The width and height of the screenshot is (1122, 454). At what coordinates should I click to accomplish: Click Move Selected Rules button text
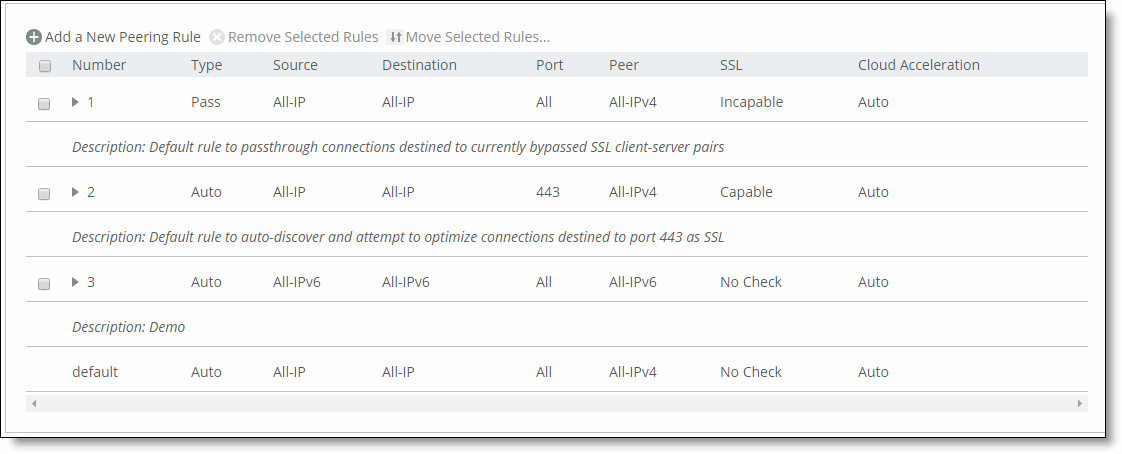(477, 37)
